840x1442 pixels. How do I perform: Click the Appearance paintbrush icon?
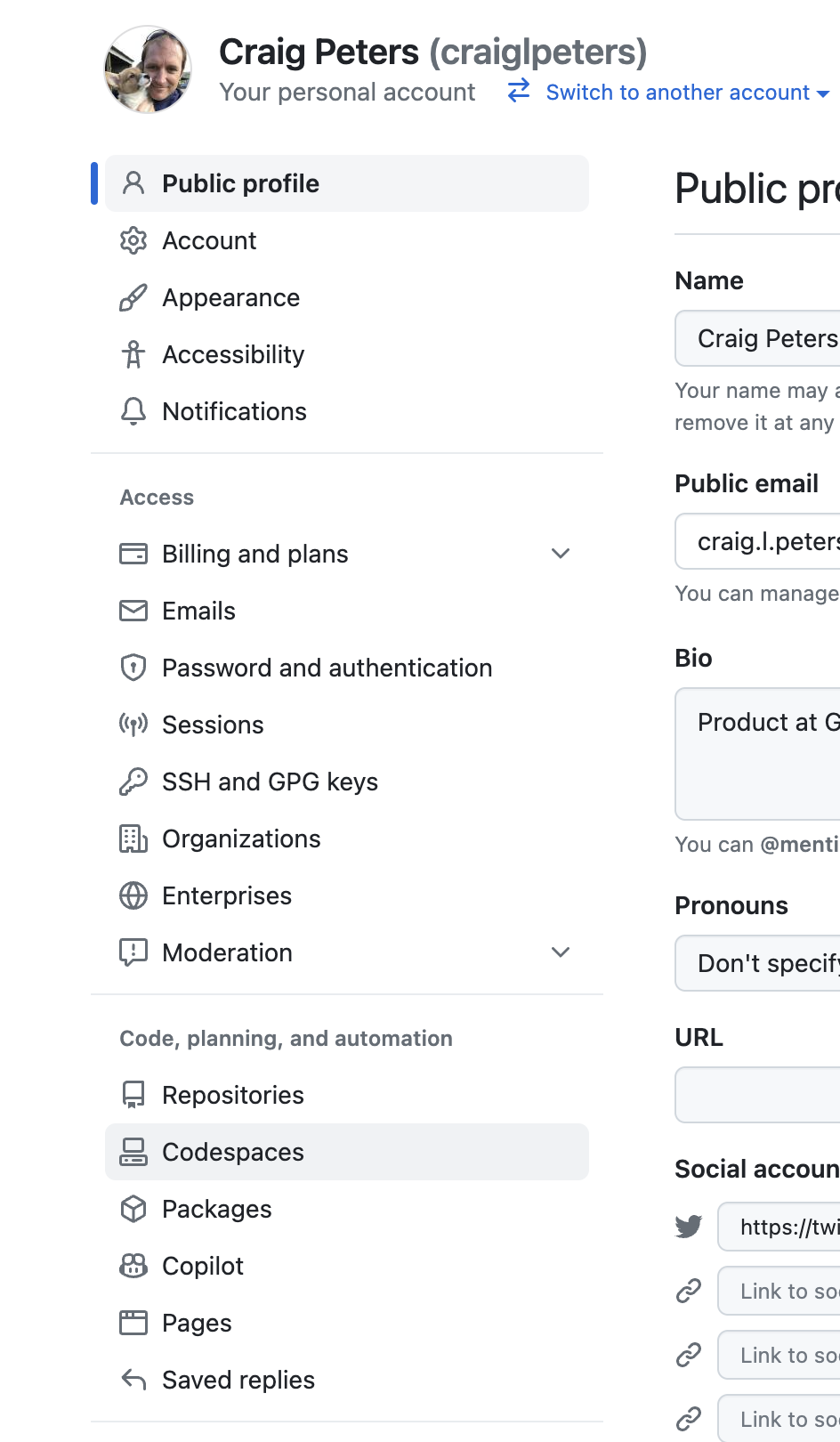point(133,297)
